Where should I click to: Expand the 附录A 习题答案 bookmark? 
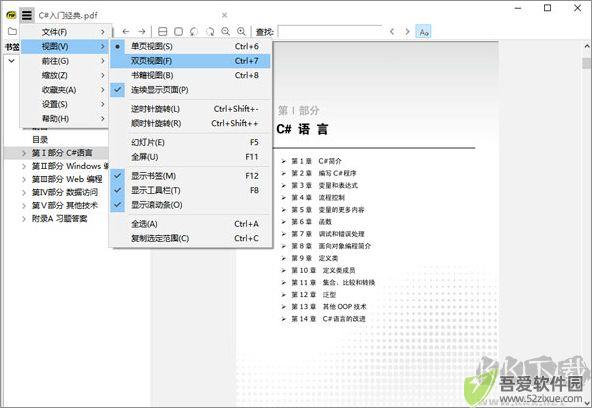coord(24,219)
